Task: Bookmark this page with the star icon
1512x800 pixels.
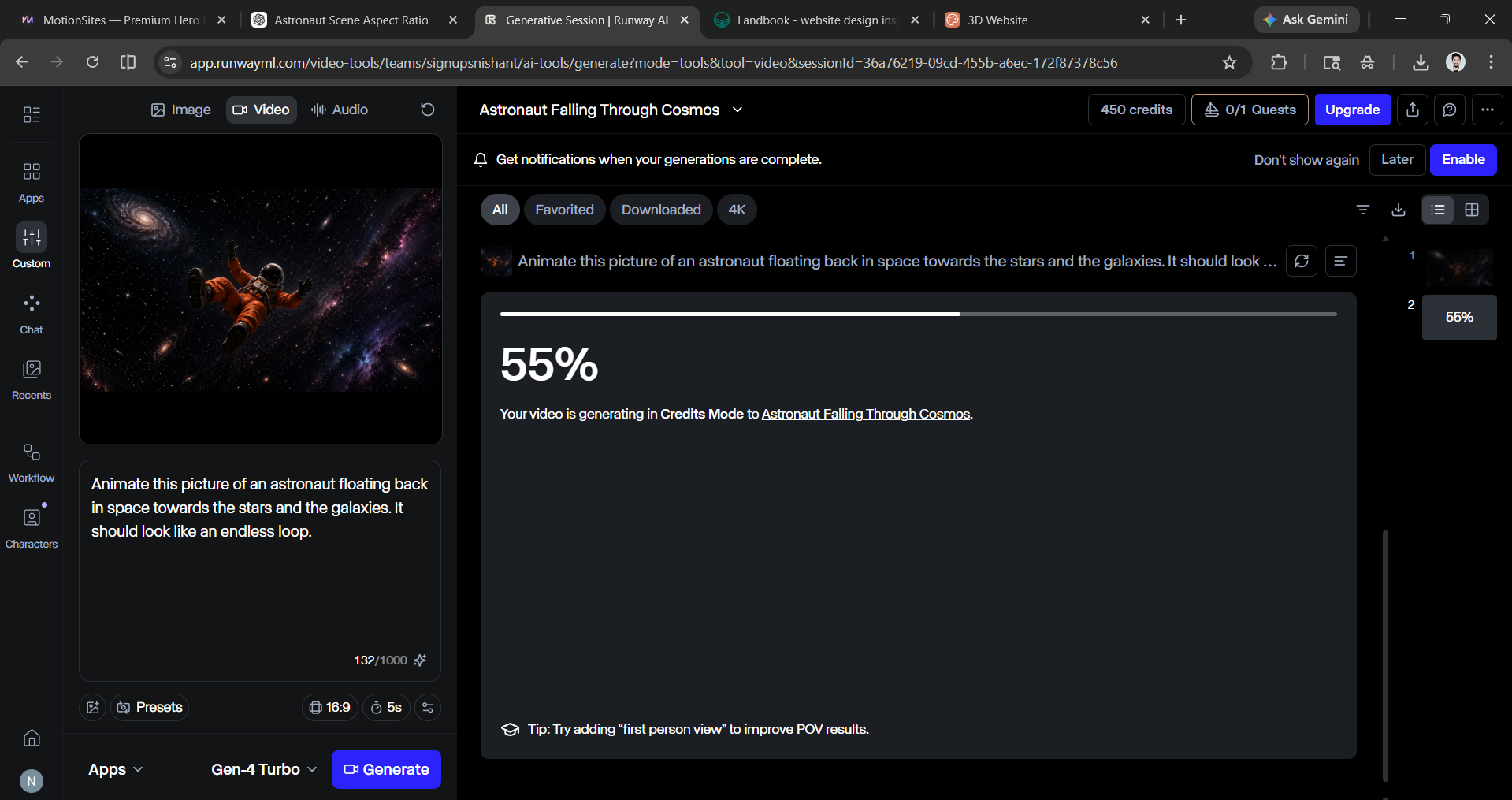Action: point(1230,62)
